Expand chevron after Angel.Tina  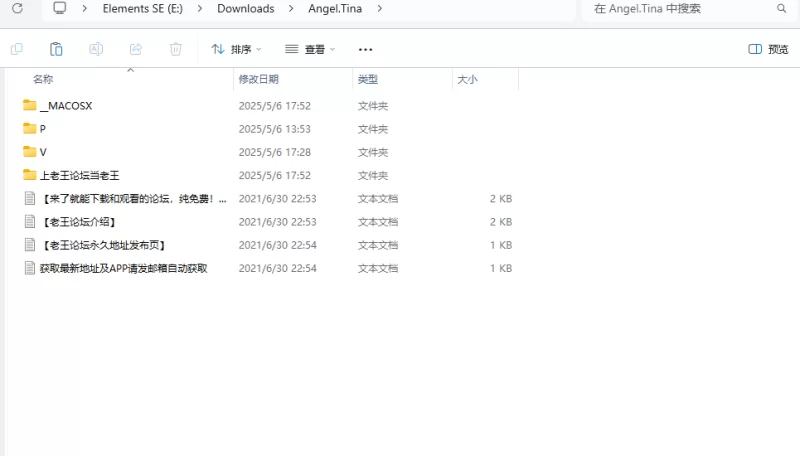(380, 8)
